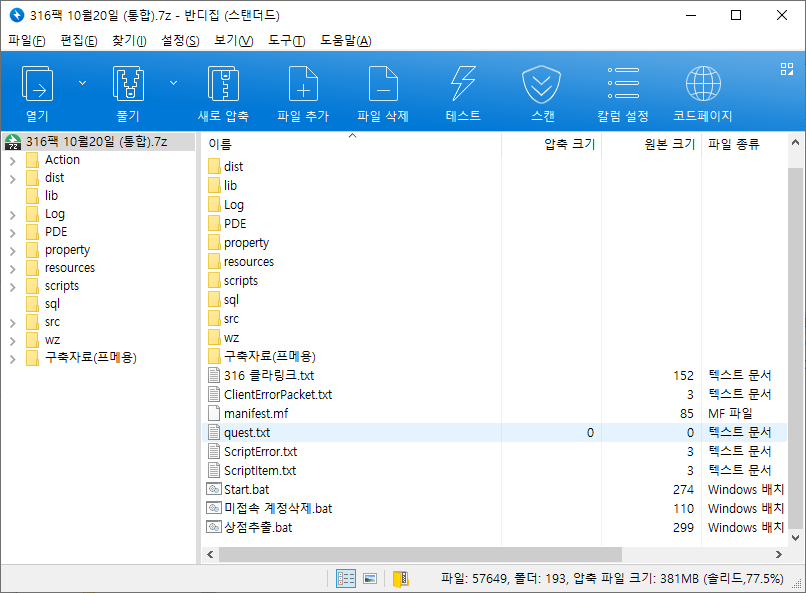Open the dropdown arrow next to 열기

pos(82,83)
